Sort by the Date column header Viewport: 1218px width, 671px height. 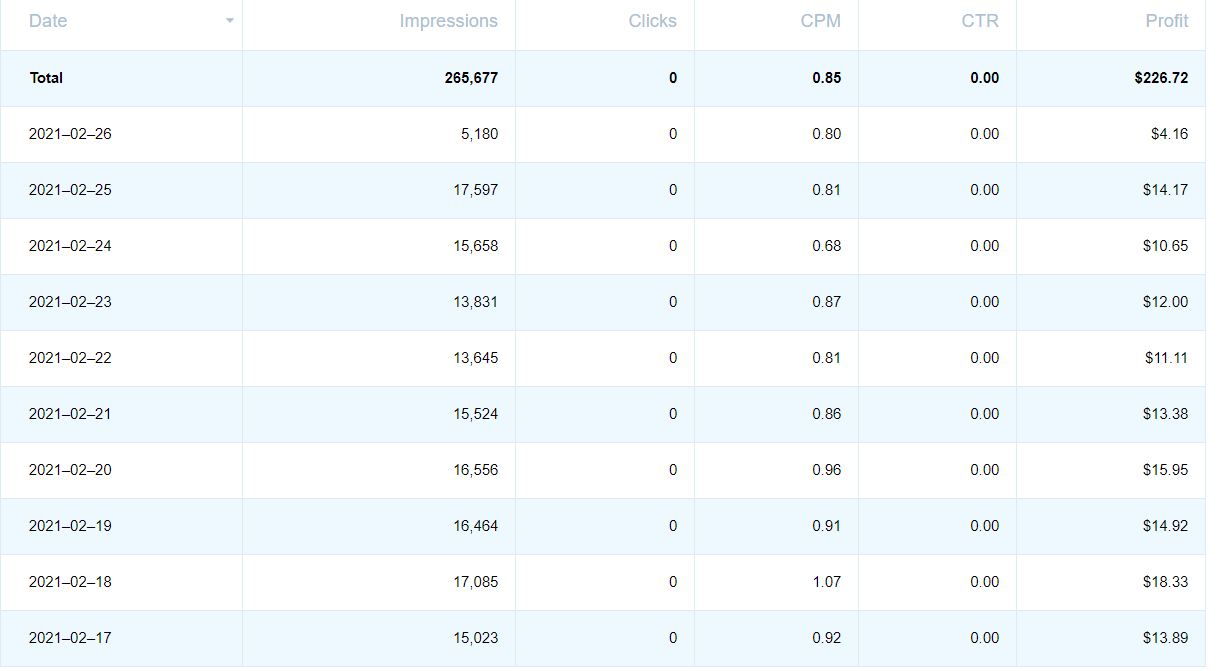pyautogui.click(x=48, y=21)
